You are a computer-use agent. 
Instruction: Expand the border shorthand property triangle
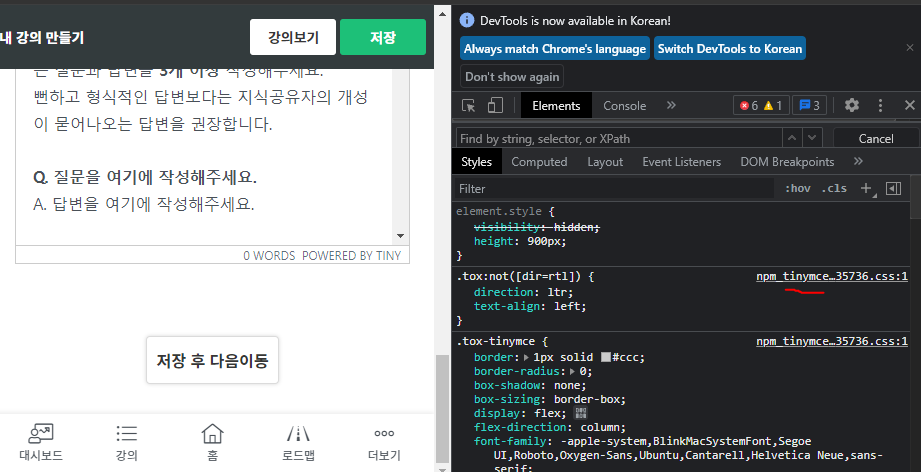pyautogui.click(x=528, y=357)
